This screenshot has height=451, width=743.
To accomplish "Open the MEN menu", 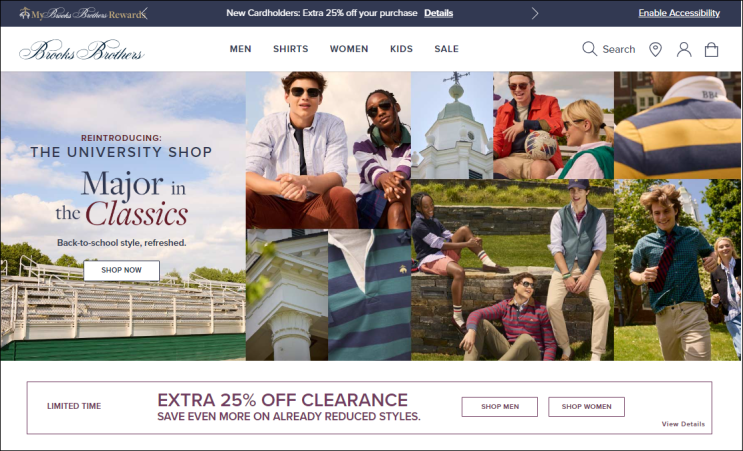I will pos(240,49).
